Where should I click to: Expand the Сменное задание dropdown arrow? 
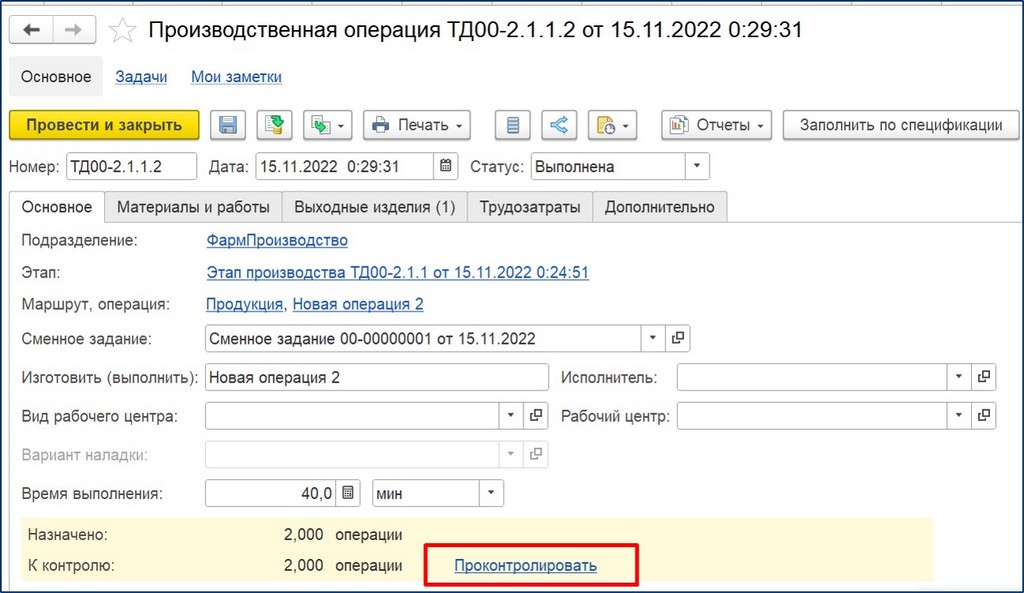click(652, 338)
